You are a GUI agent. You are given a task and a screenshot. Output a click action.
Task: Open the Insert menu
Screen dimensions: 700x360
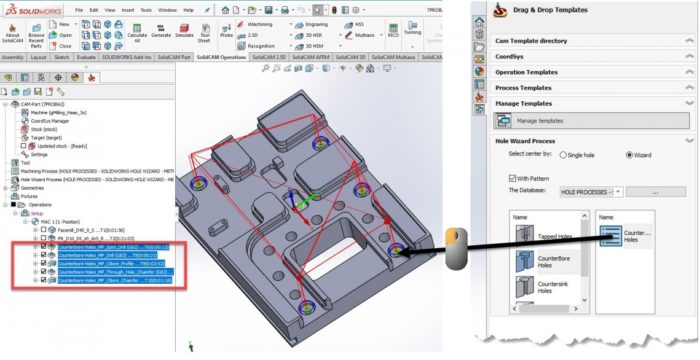(x=126, y=10)
